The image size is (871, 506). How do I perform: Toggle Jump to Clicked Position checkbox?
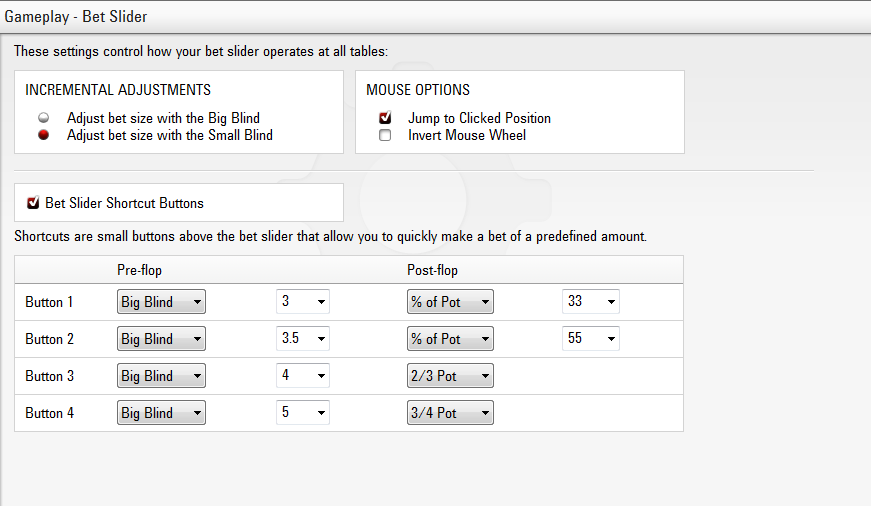click(x=385, y=118)
